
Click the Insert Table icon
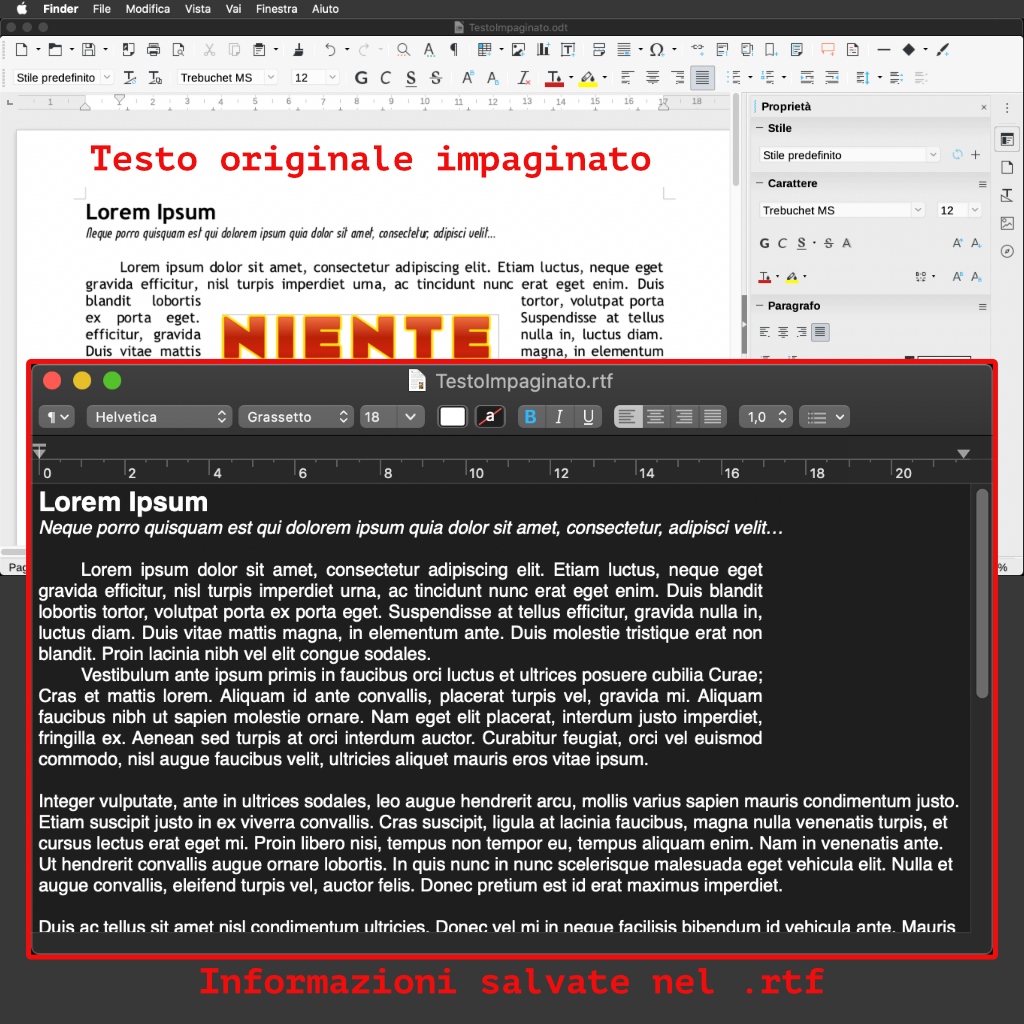coord(484,49)
